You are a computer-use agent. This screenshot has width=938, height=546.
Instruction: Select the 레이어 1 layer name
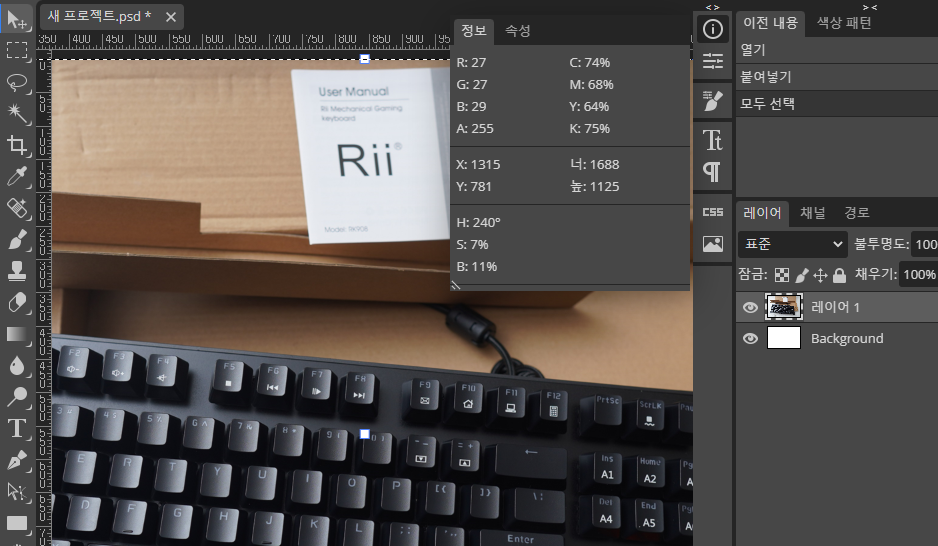pos(835,307)
